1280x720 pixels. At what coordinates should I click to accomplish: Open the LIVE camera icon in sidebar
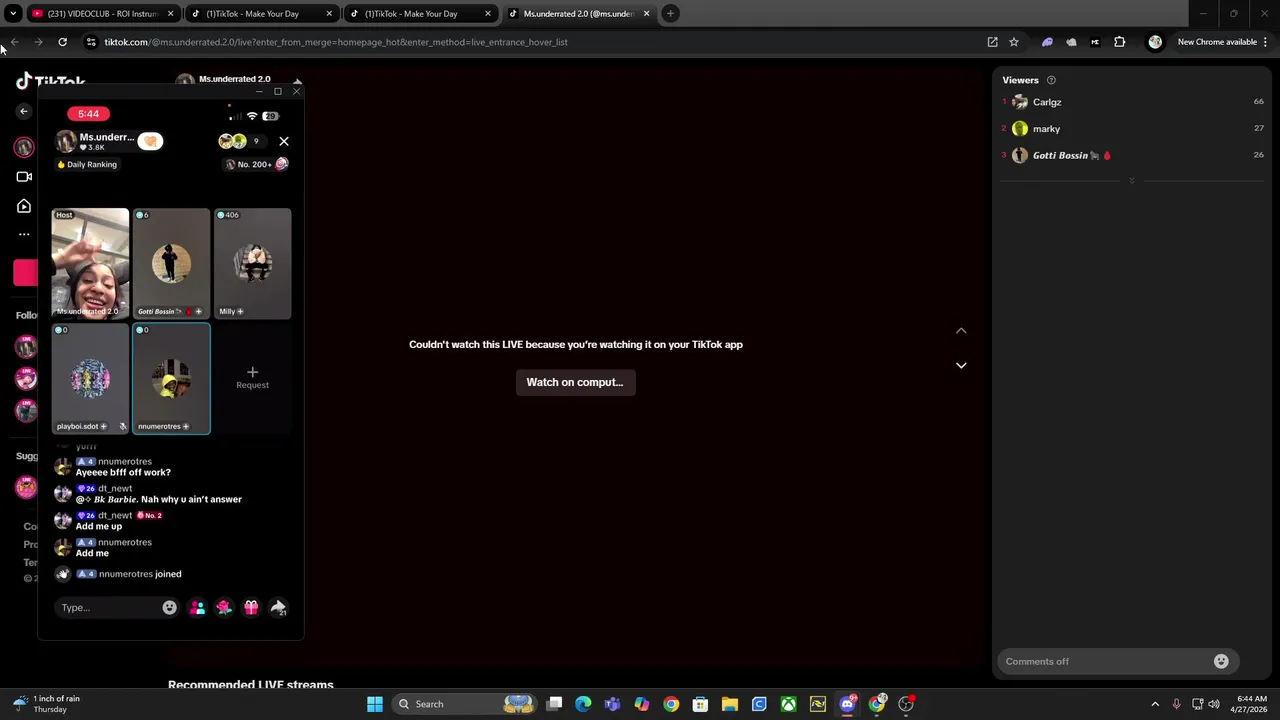coord(24,177)
